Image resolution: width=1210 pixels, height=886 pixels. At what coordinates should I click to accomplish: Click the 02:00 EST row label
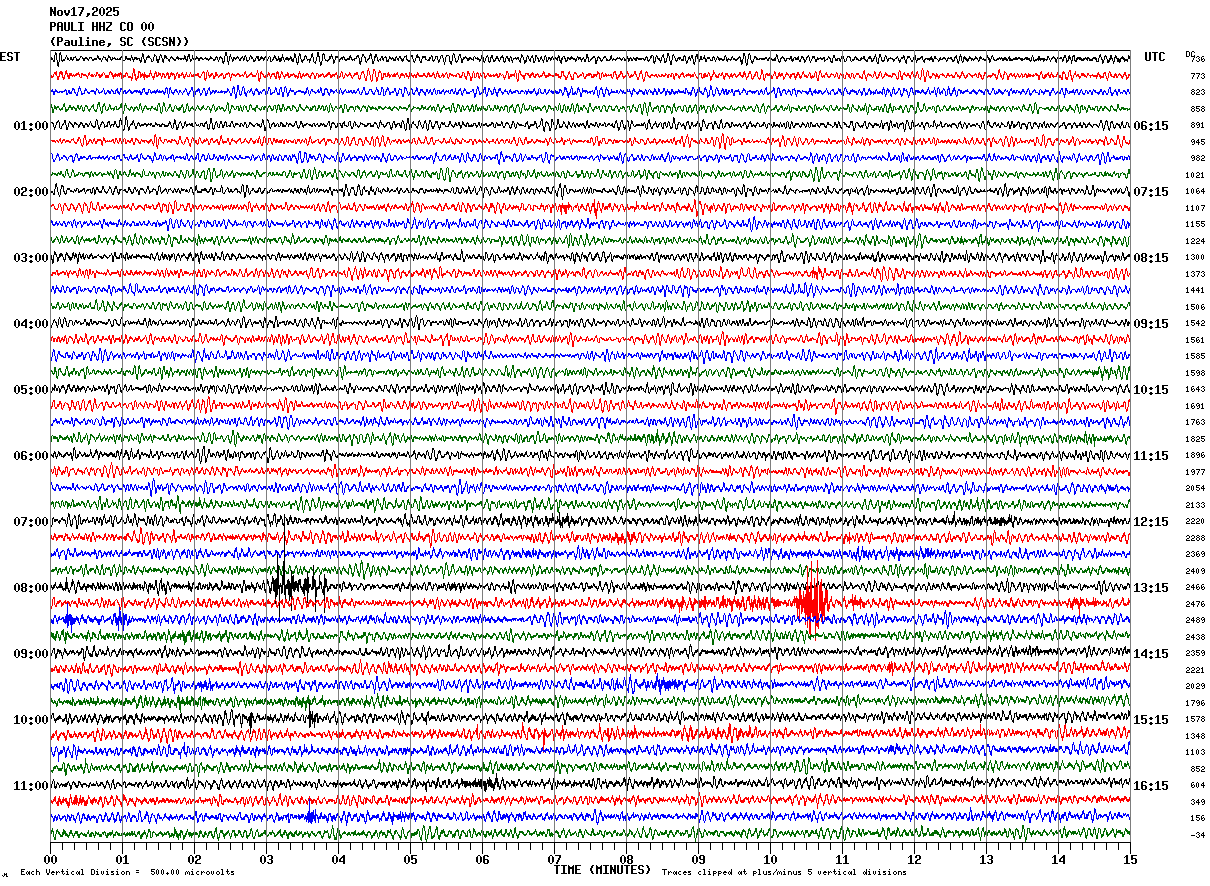30,192
